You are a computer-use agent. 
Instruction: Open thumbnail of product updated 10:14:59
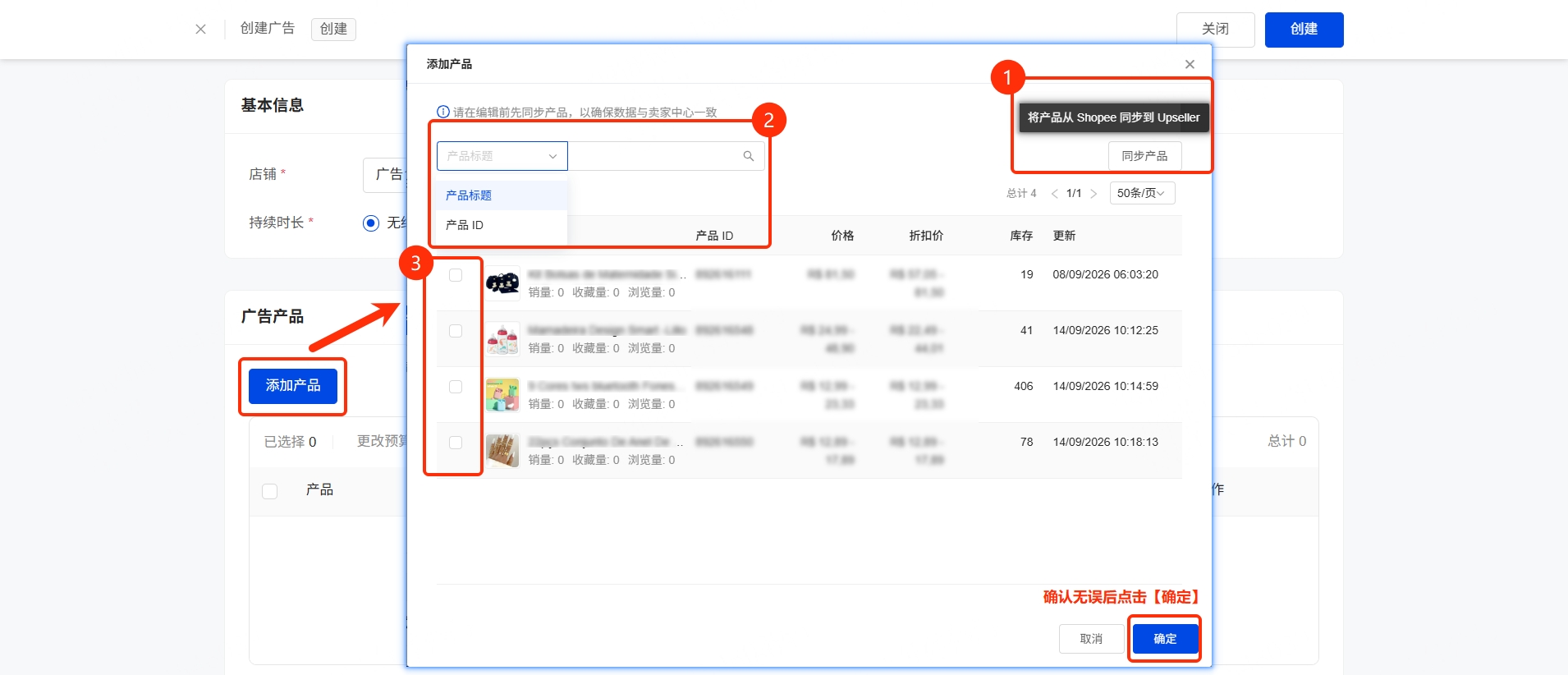tap(502, 395)
